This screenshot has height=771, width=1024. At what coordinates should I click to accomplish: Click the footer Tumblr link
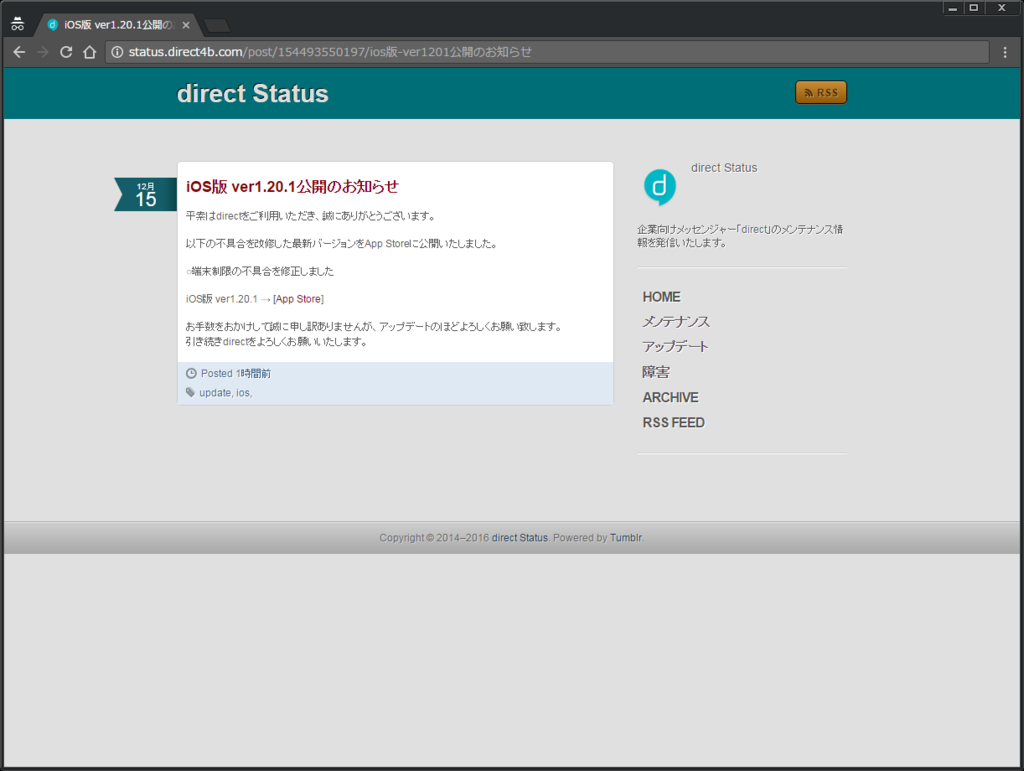click(626, 538)
